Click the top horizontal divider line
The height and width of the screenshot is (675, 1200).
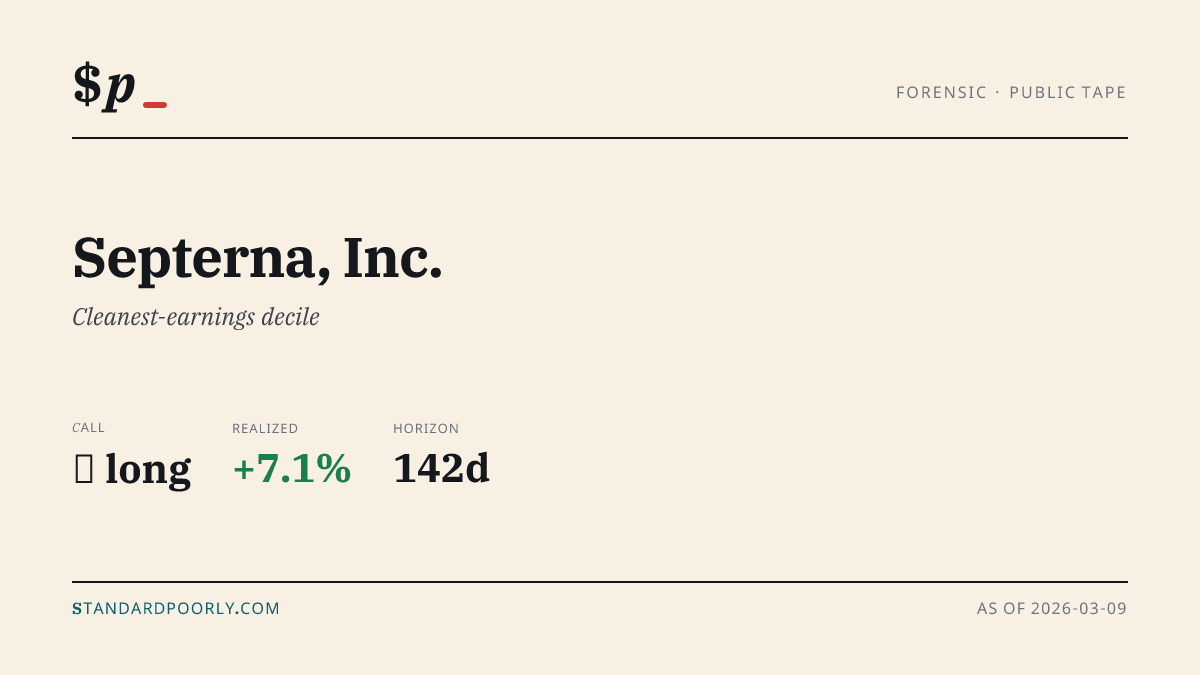(600, 138)
